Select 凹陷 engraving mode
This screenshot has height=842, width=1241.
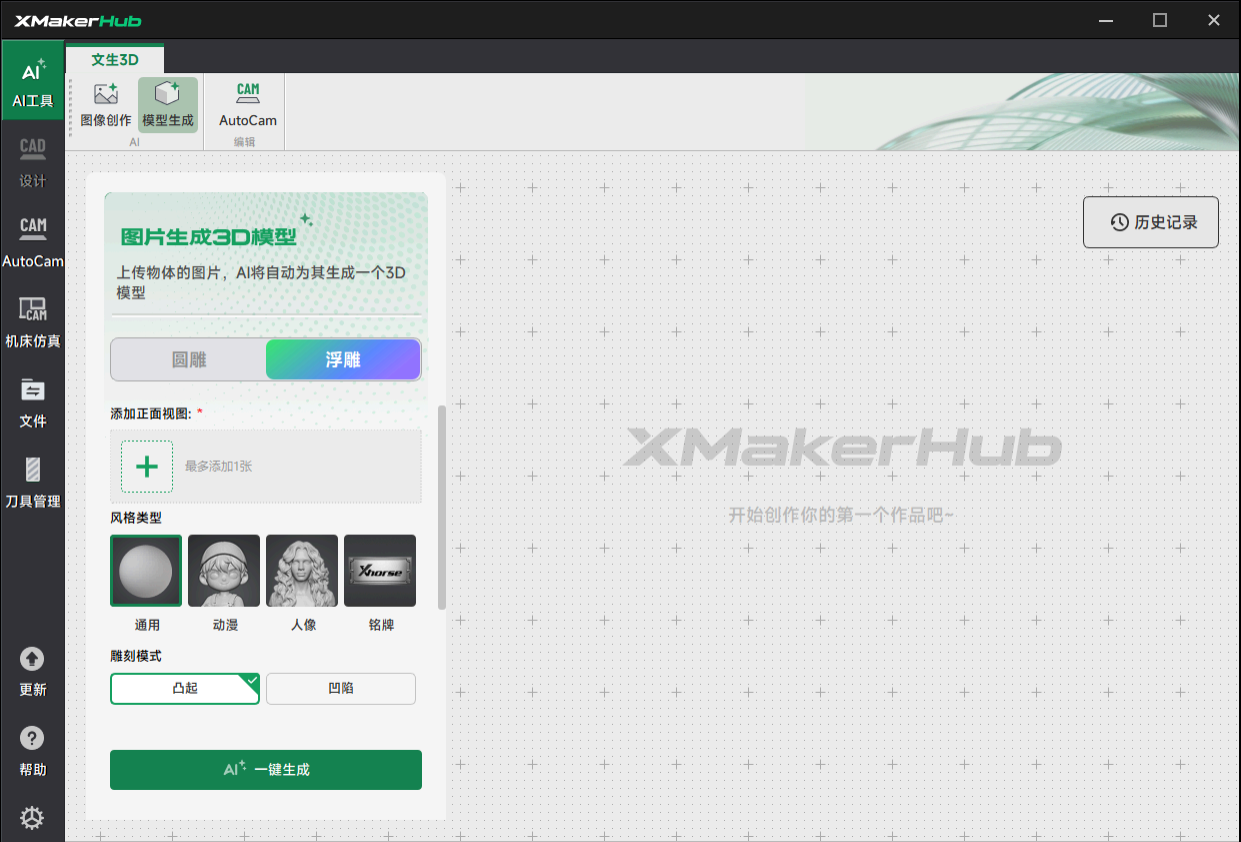pyautogui.click(x=341, y=688)
